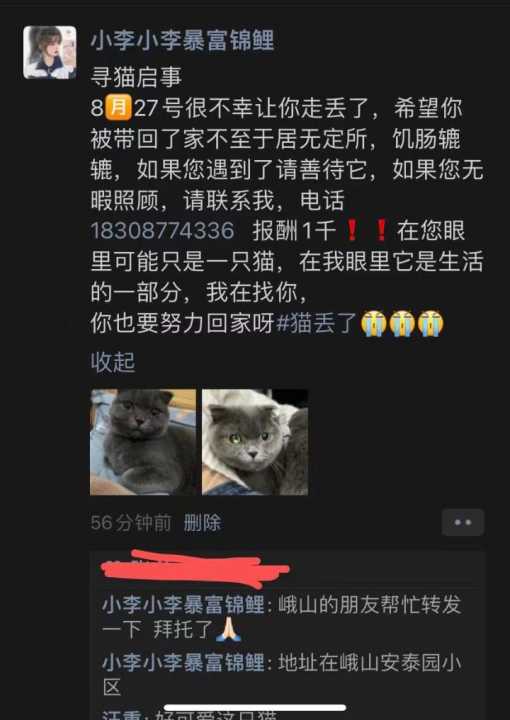Tap the first crying emoji in the post
Viewport: 510px width, 720px height.
click(373, 323)
